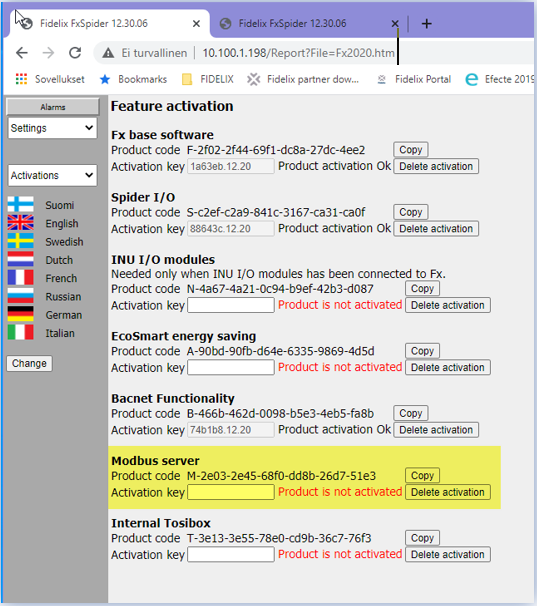This screenshot has width=537, height=606.
Task: Copy the Fx base software product code
Action: [x=411, y=150]
